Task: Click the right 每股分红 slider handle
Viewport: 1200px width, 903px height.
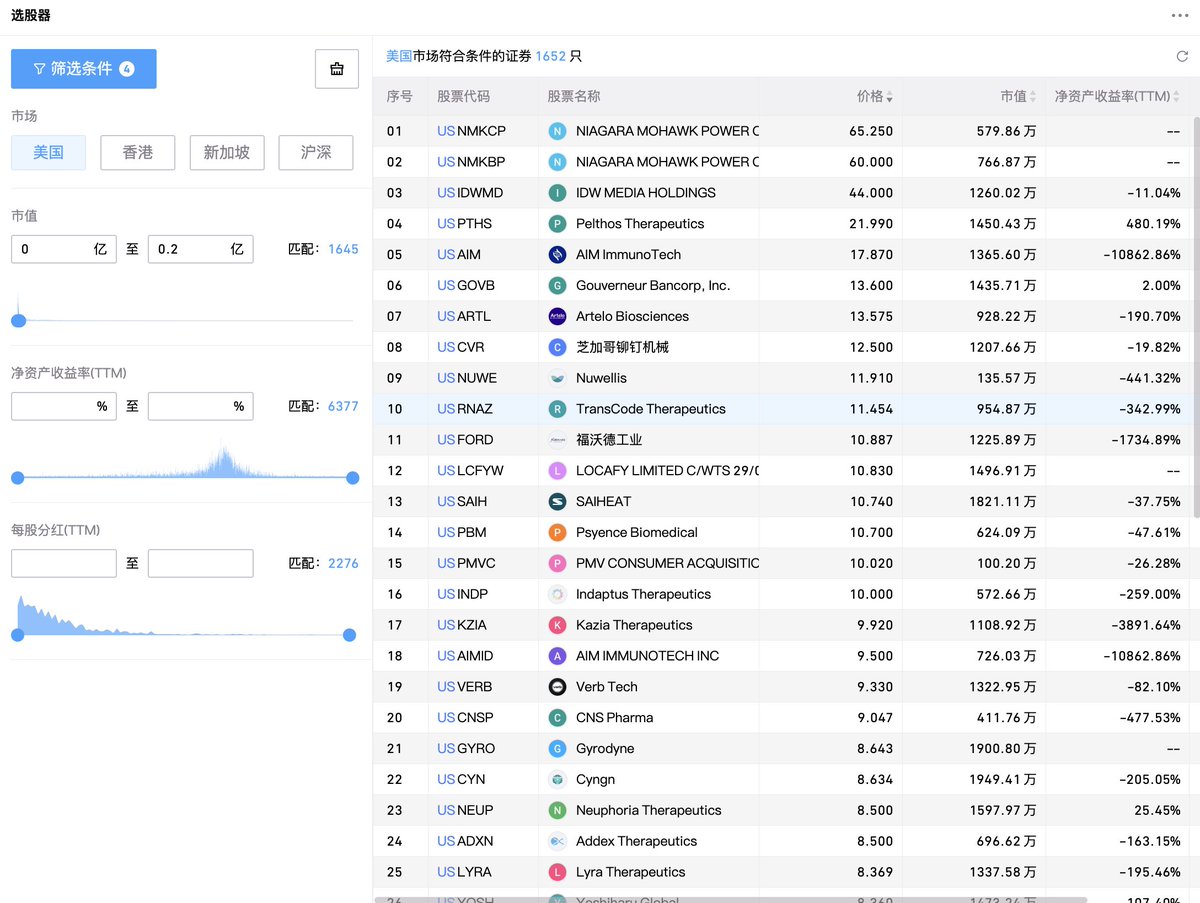Action: [349, 635]
